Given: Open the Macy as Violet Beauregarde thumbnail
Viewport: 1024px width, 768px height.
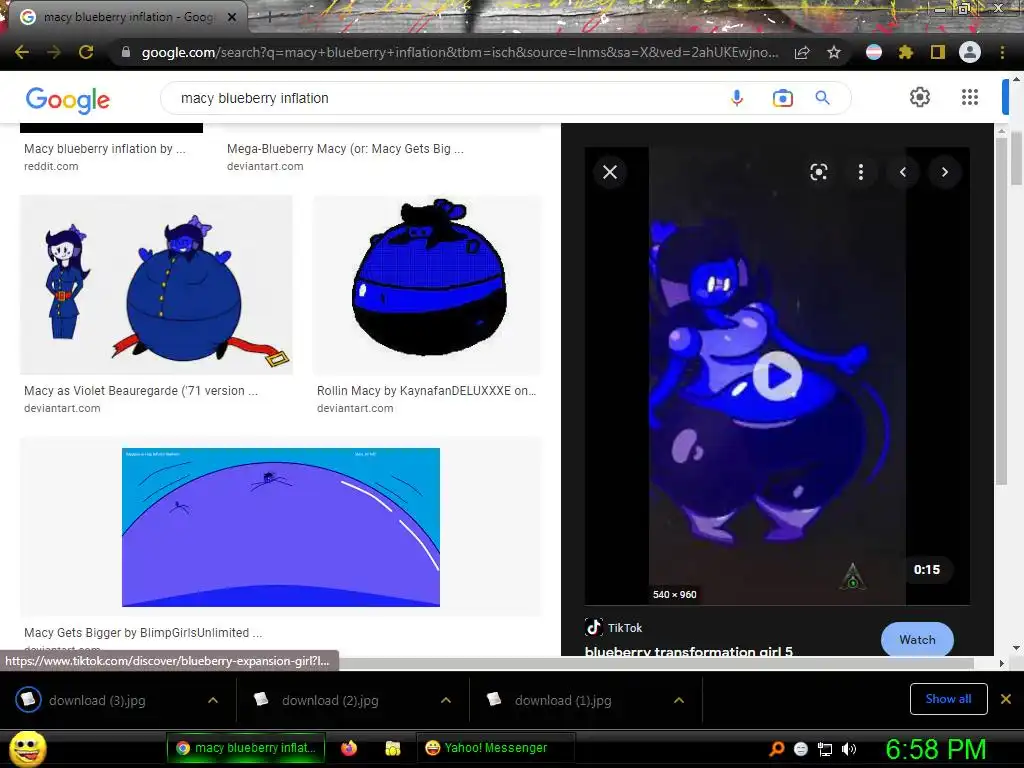Looking at the screenshot, I should pos(156,285).
